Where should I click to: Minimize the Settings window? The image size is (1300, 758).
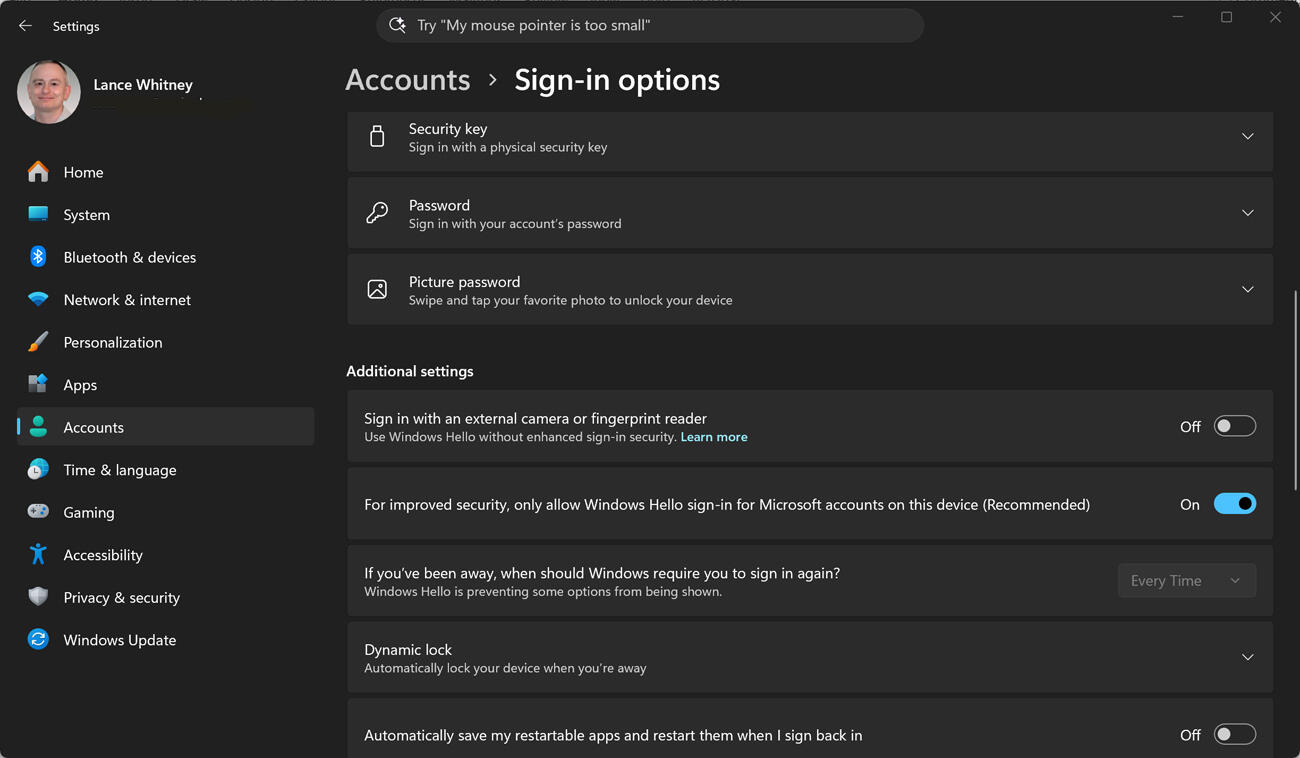click(1178, 17)
